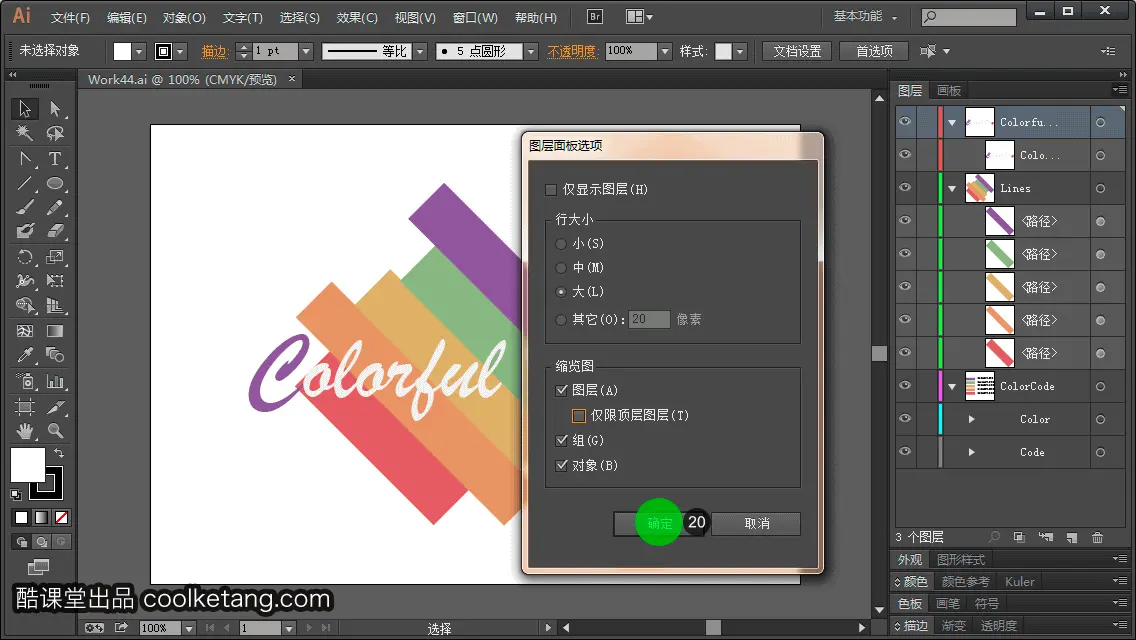The image size is (1136, 640).
Task: Select the Pen tool
Action: pos(25,159)
